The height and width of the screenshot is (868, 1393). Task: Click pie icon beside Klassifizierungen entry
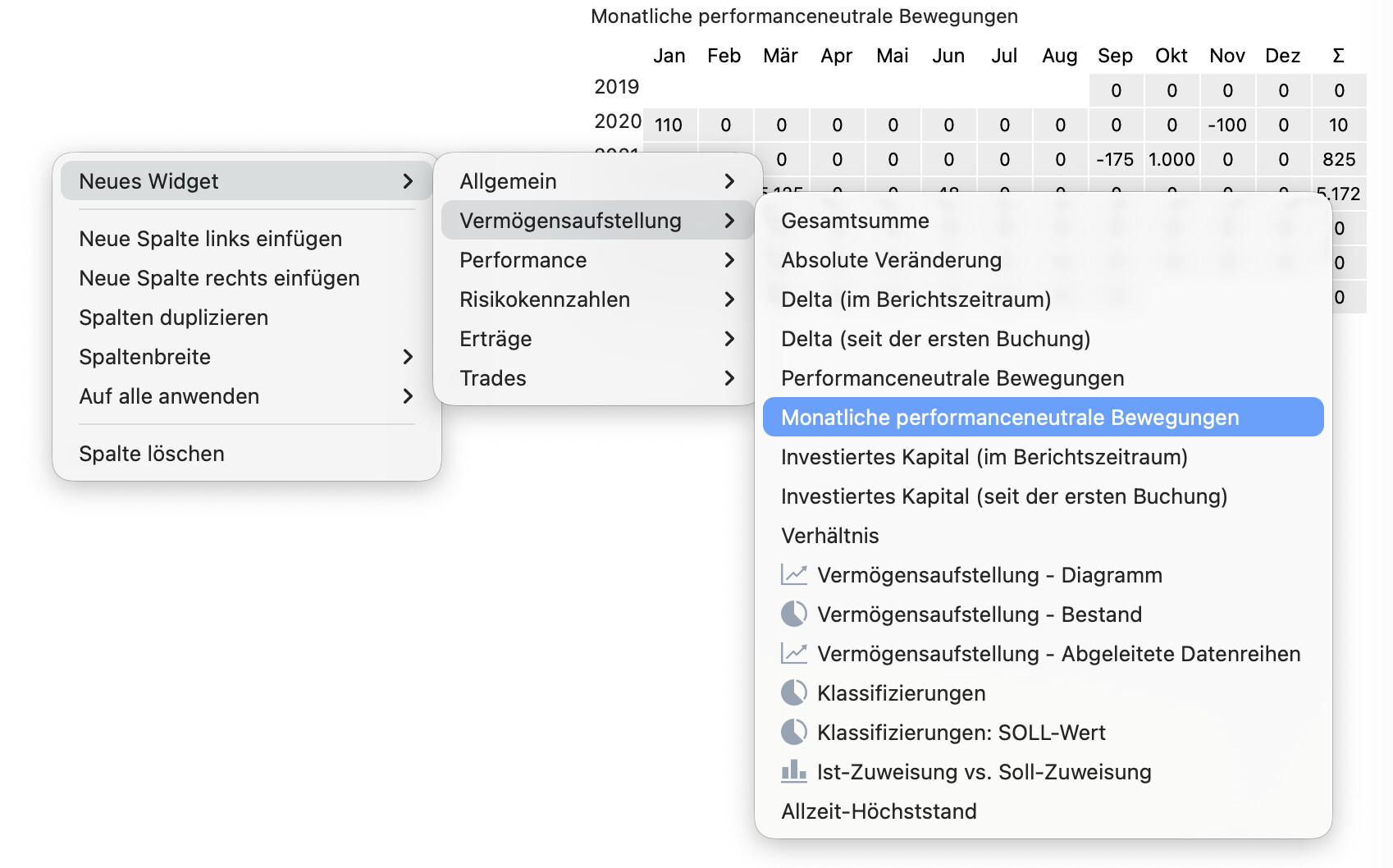coord(793,693)
